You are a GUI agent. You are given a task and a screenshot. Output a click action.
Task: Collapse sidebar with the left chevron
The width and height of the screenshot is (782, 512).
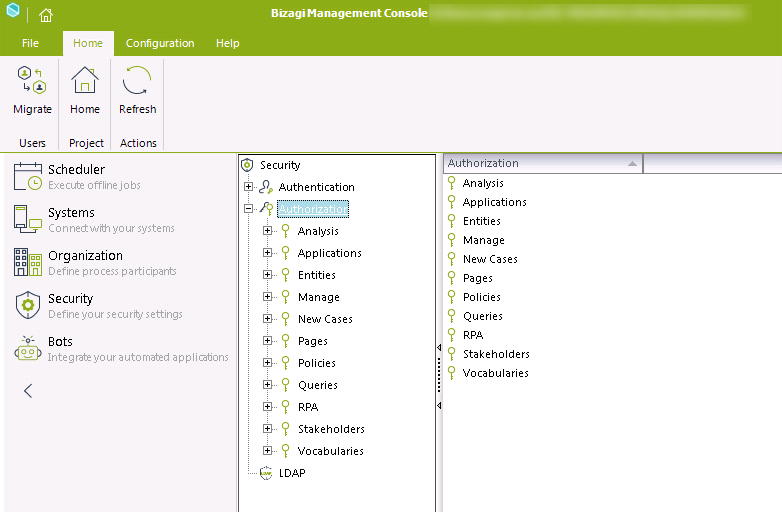point(28,391)
